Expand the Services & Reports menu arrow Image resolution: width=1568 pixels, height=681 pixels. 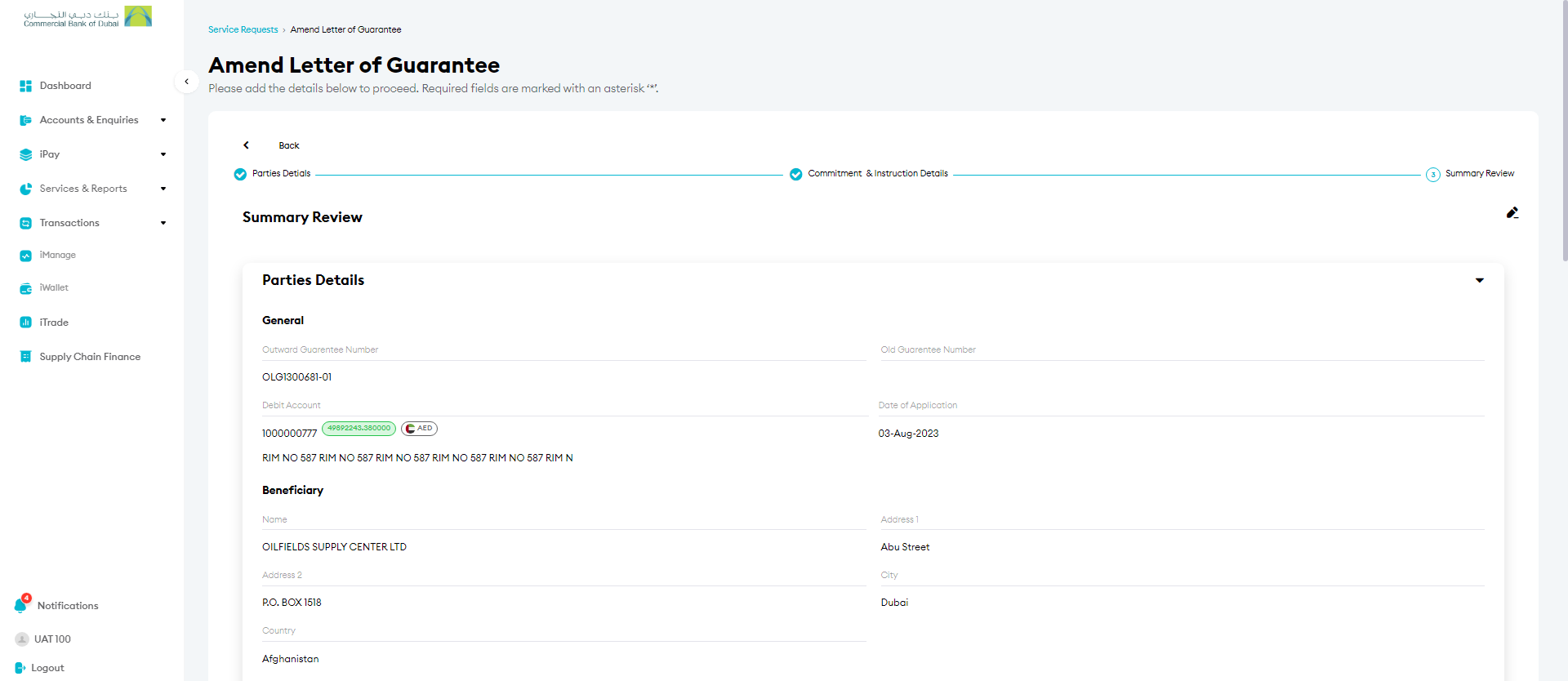click(x=163, y=189)
